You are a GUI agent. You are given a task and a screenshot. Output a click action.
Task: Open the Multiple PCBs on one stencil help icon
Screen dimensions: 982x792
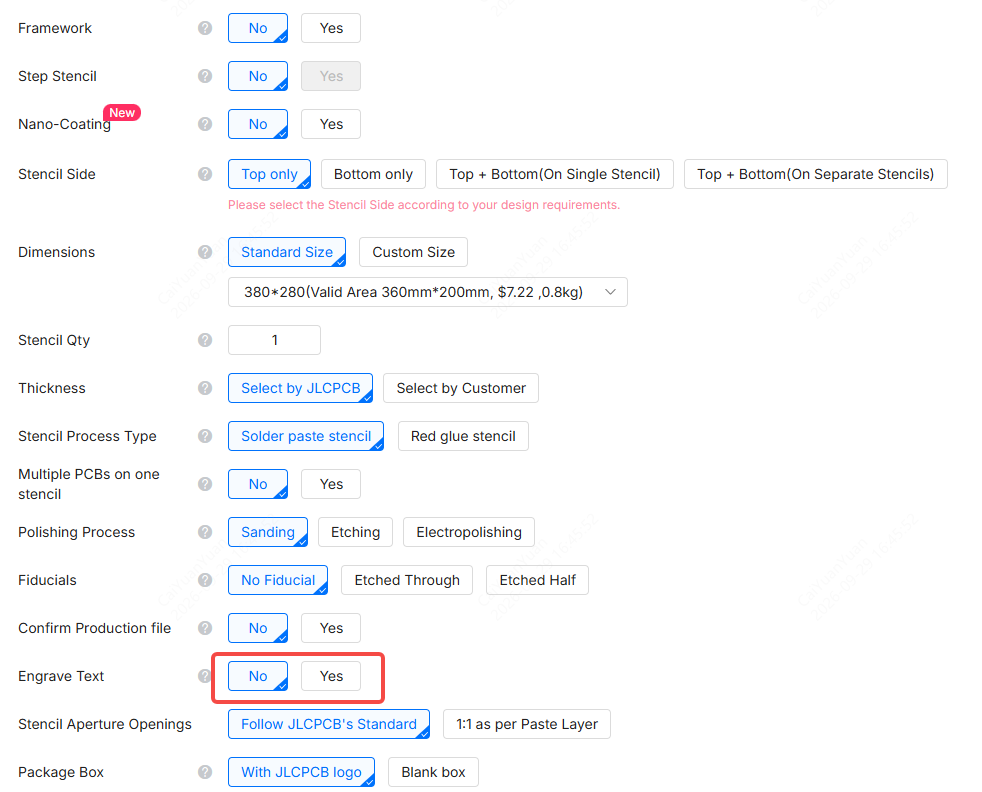point(205,484)
